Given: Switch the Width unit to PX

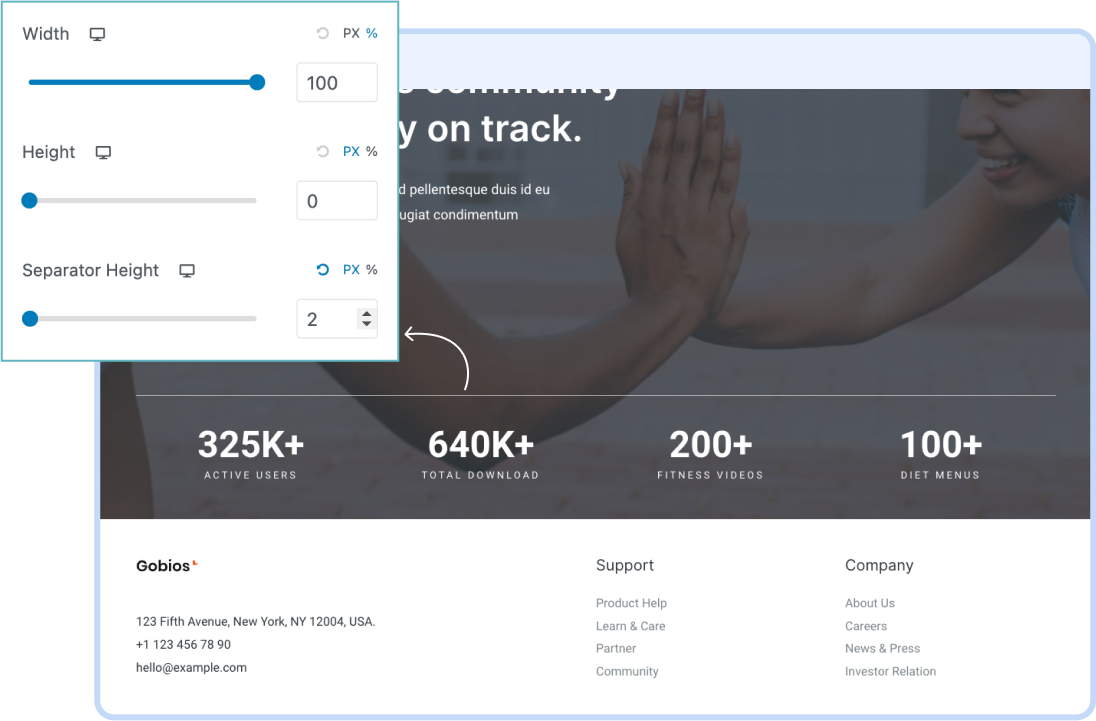Looking at the screenshot, I should click(351, 33).
